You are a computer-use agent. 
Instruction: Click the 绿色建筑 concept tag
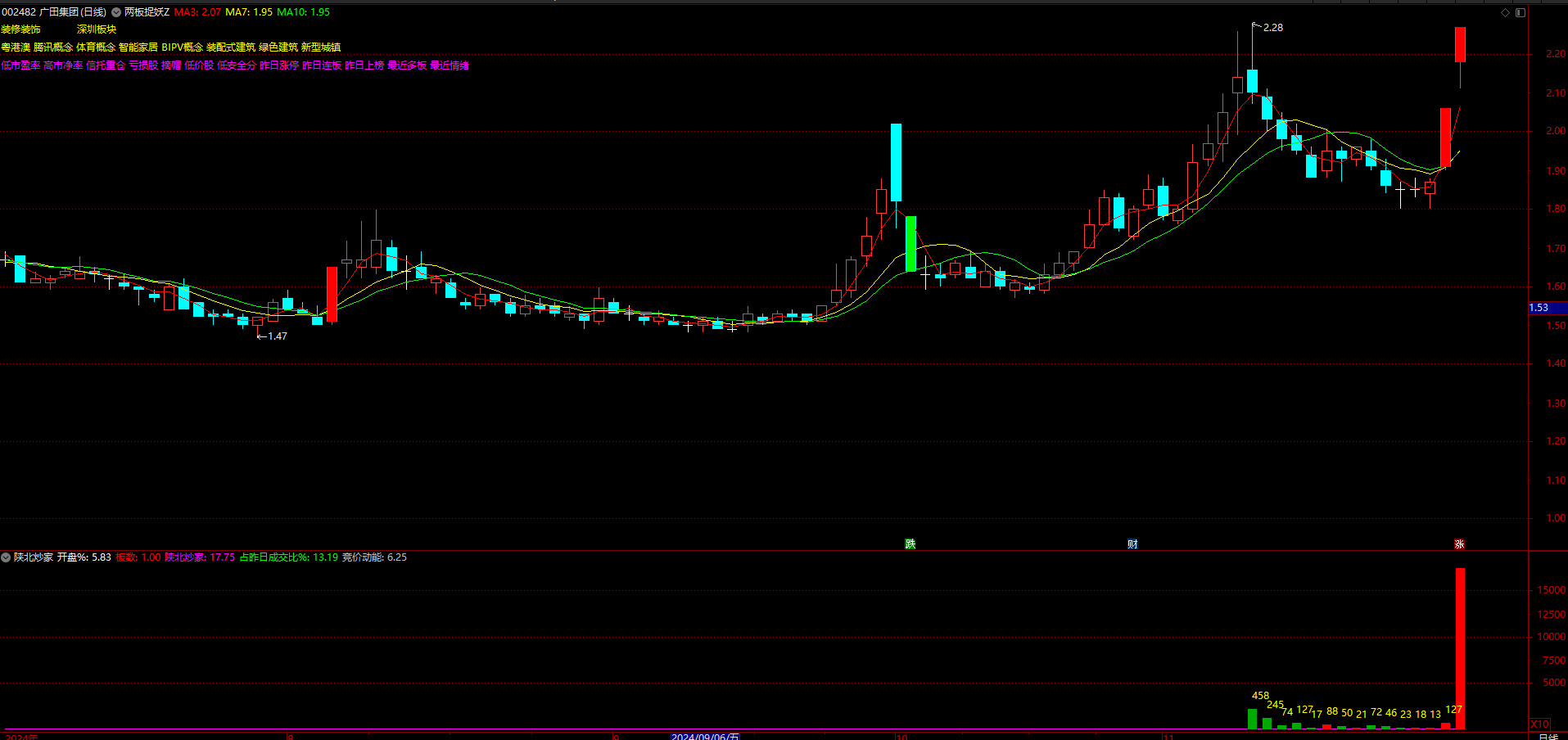278,47
